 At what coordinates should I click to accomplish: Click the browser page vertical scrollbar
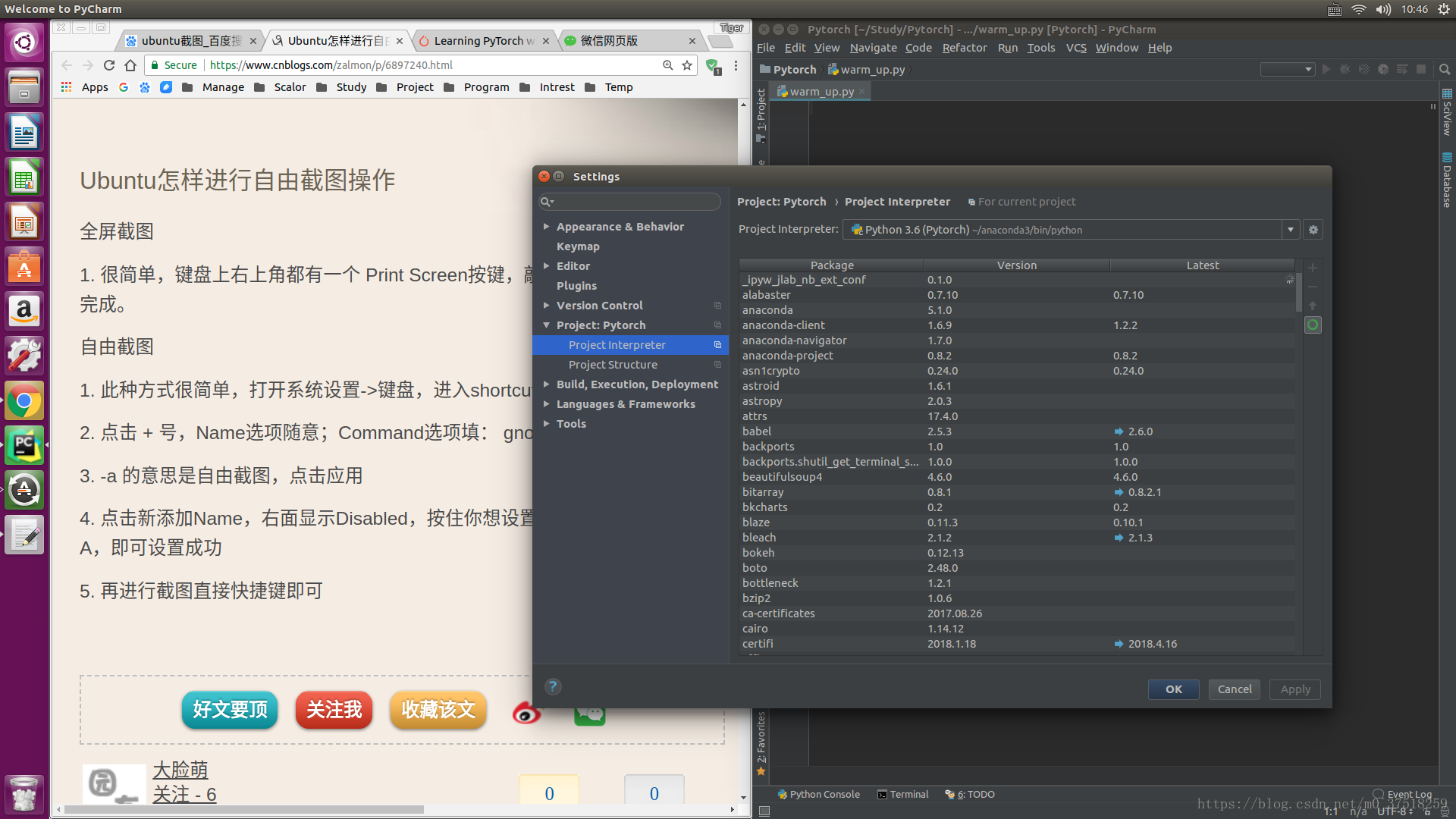coord(743,451)
